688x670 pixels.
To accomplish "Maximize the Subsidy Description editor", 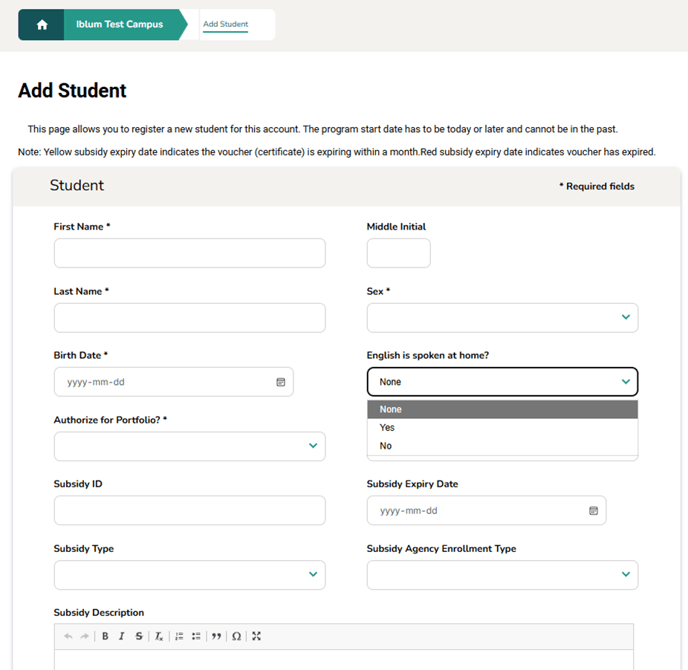I will point(256,636).
